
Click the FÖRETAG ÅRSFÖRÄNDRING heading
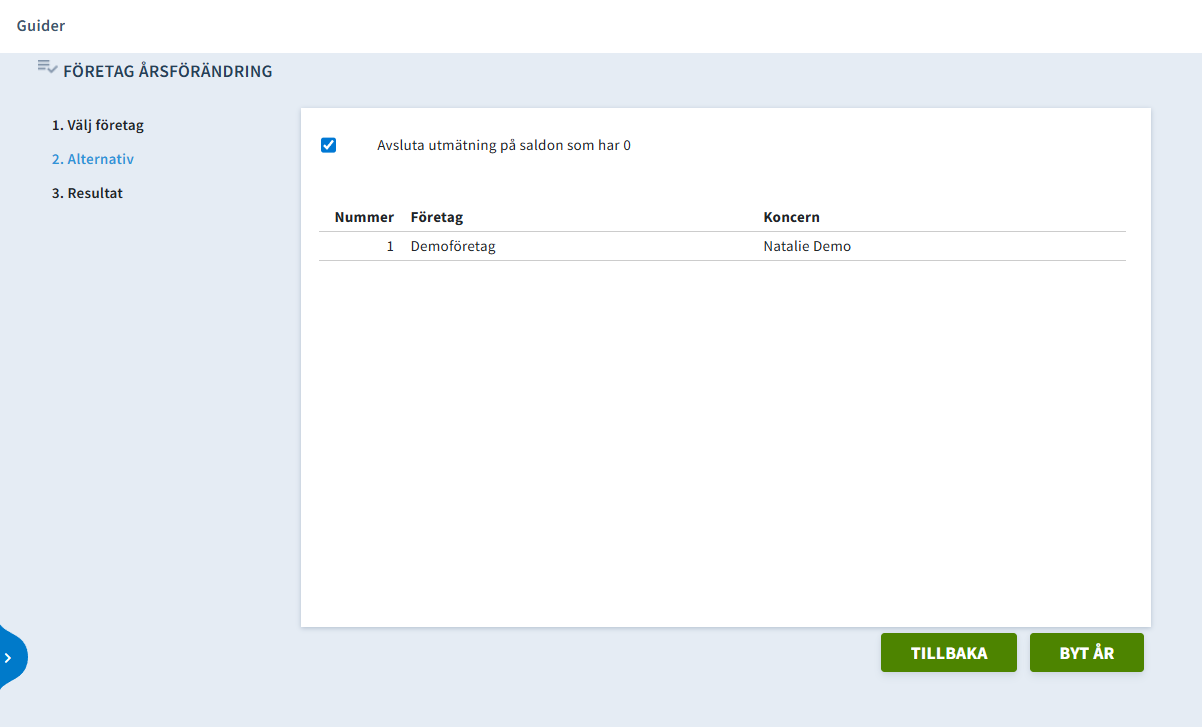click(167, 72)
